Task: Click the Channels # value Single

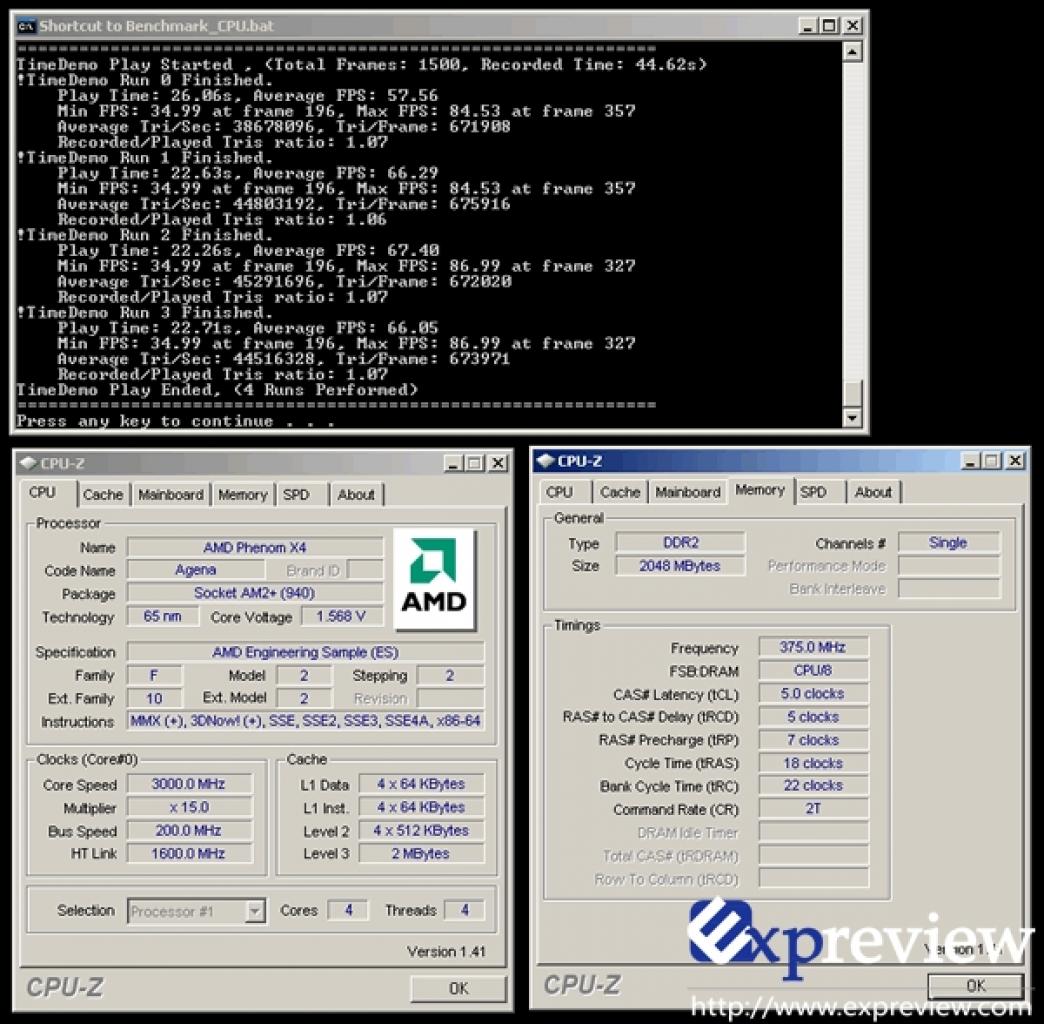Action: coord(948,542)
